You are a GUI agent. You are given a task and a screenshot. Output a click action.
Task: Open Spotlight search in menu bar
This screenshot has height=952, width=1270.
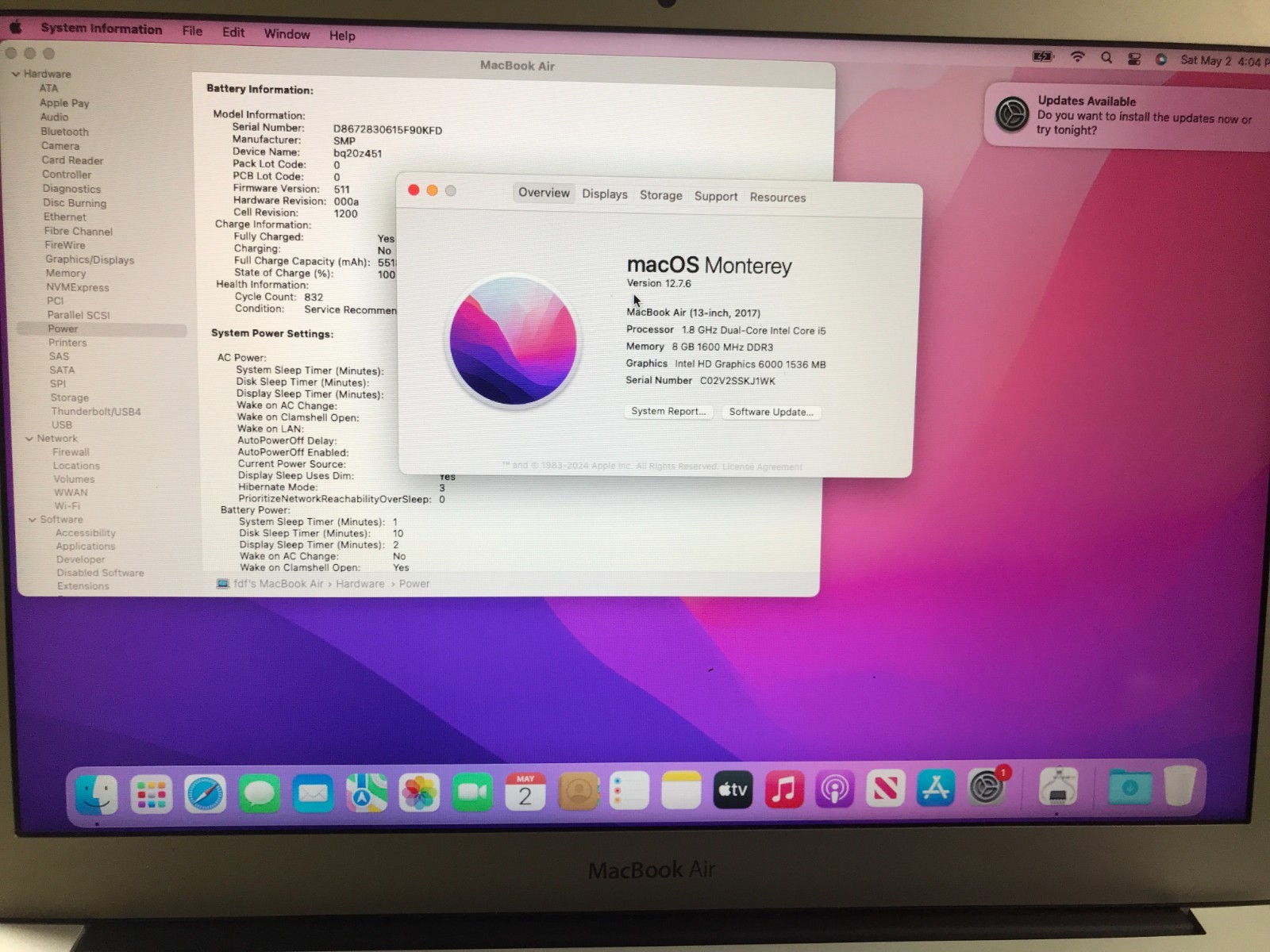(1106, 58)
